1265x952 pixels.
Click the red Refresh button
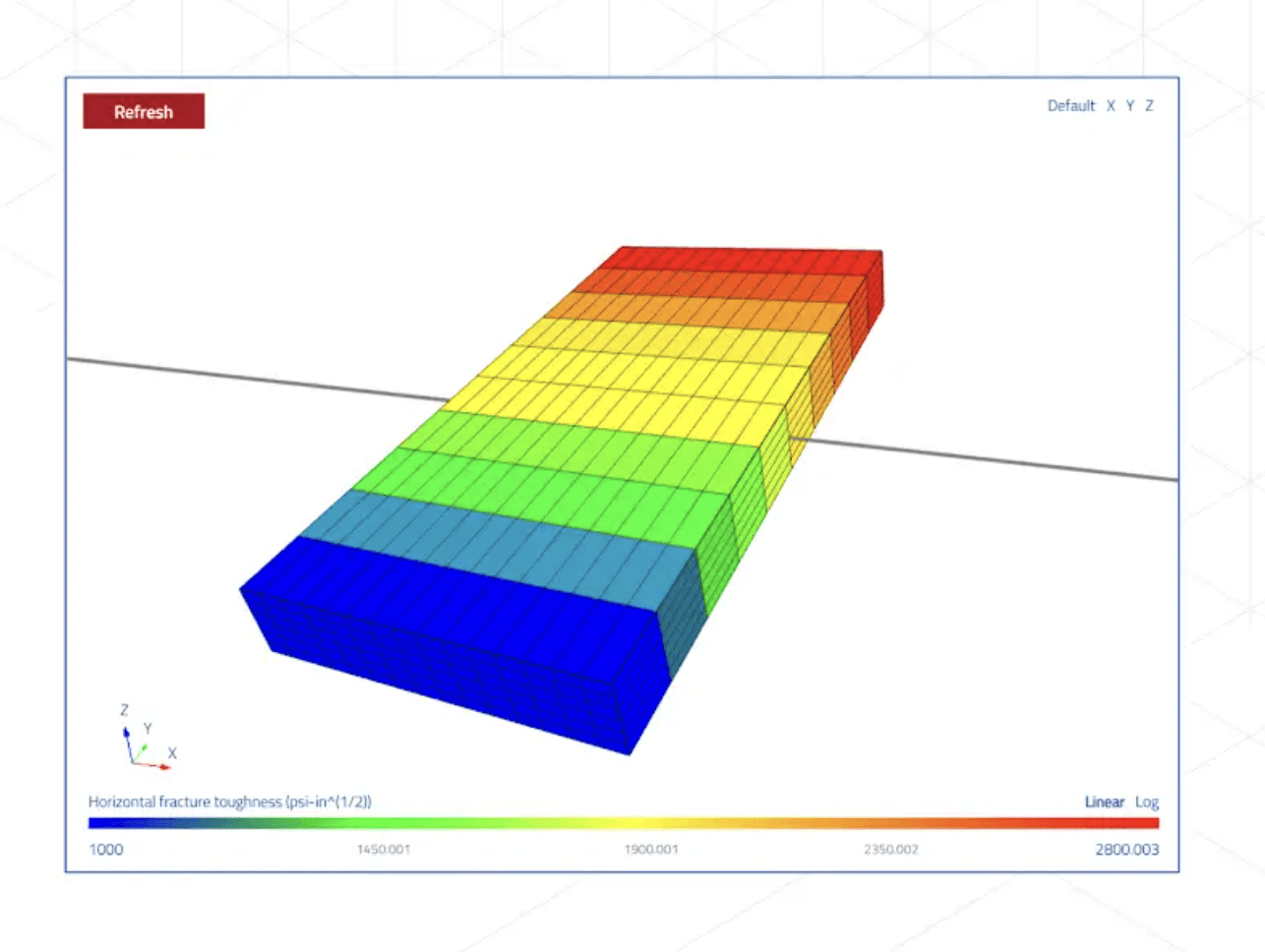click(144, 111)
